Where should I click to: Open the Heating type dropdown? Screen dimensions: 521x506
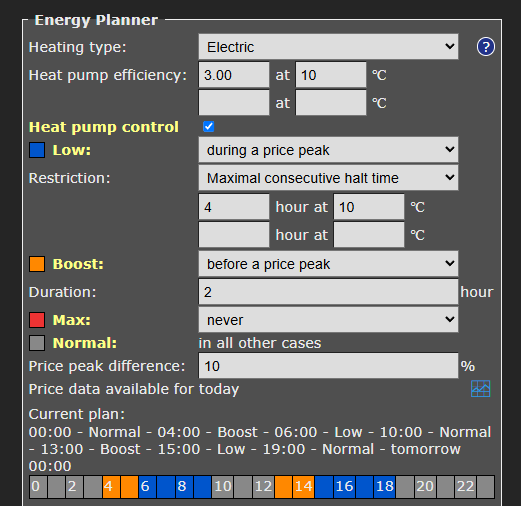pyautogui.click(x=328, y=47)
